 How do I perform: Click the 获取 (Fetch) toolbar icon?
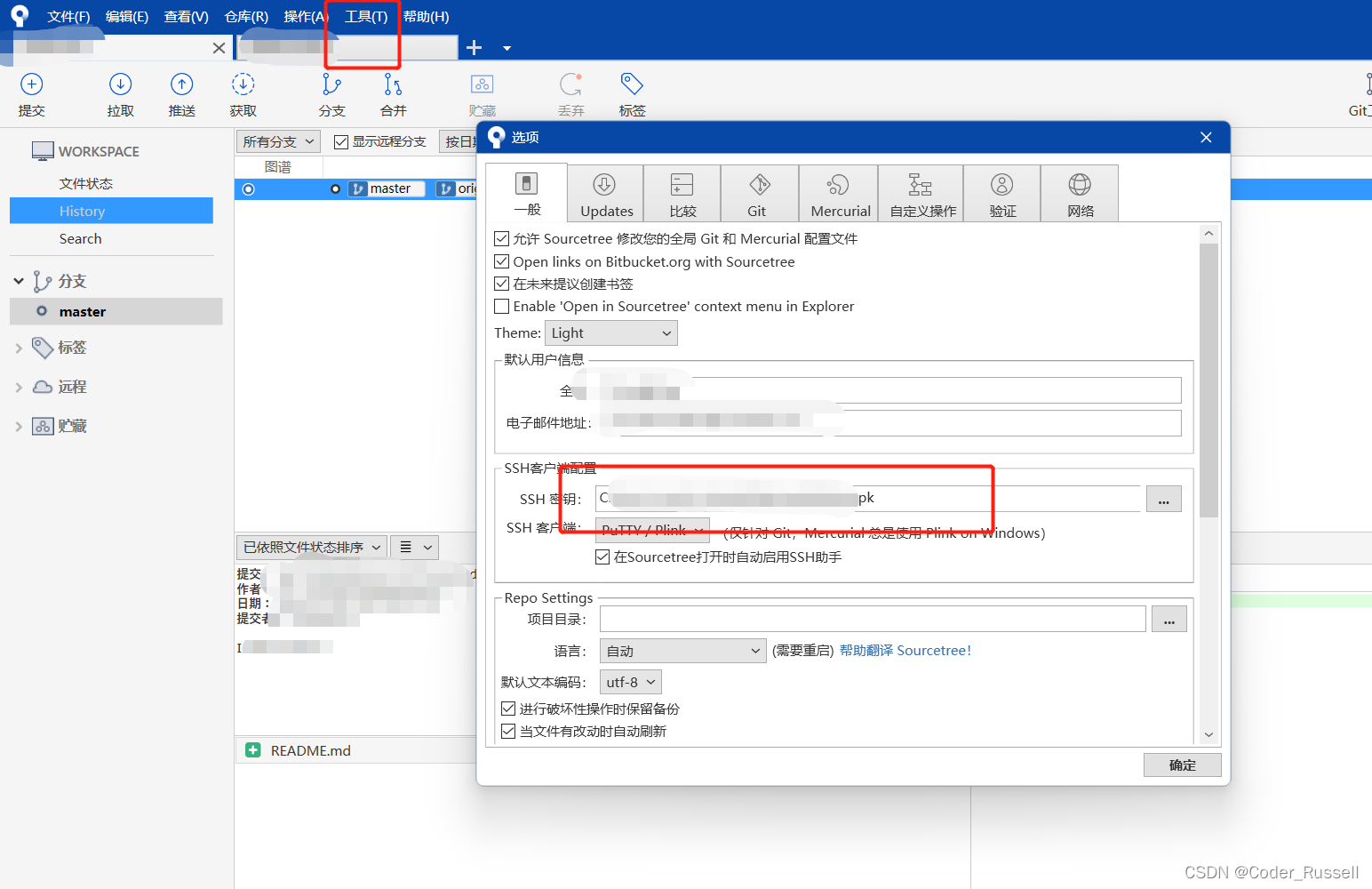click(x=243, y=84)
